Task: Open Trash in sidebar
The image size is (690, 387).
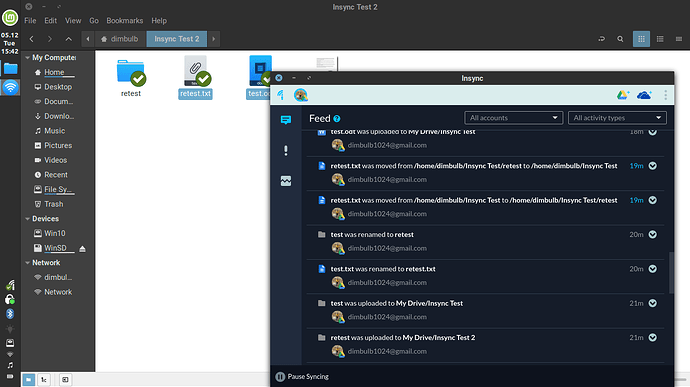Action: coord(53,204)
